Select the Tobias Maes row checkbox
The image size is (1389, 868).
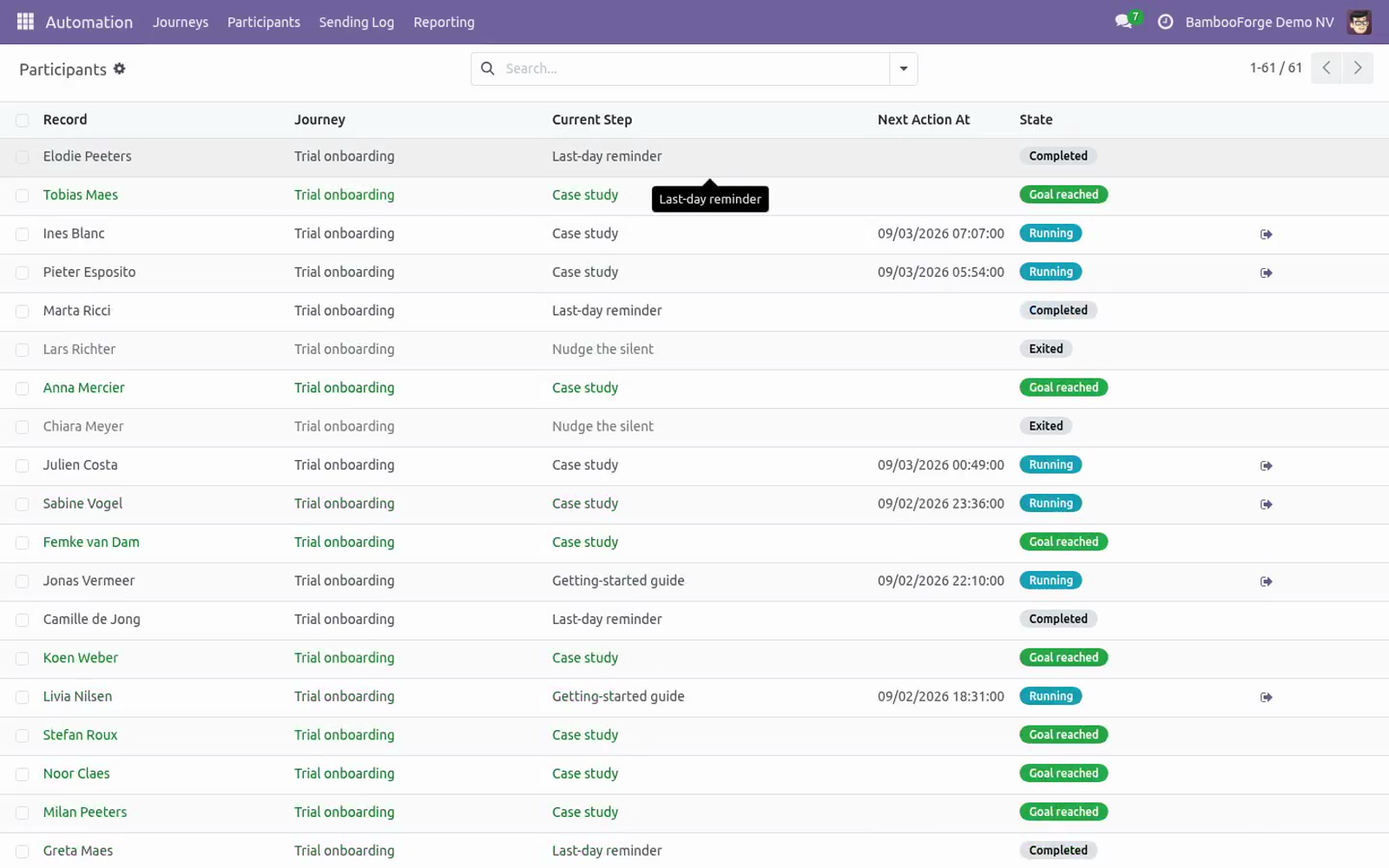click(23, 196)
